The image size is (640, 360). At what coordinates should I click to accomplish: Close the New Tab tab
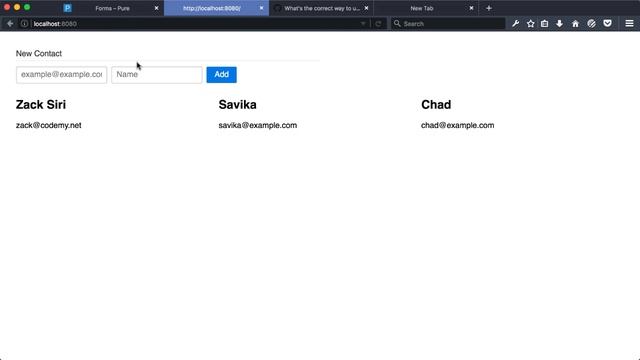471,8
